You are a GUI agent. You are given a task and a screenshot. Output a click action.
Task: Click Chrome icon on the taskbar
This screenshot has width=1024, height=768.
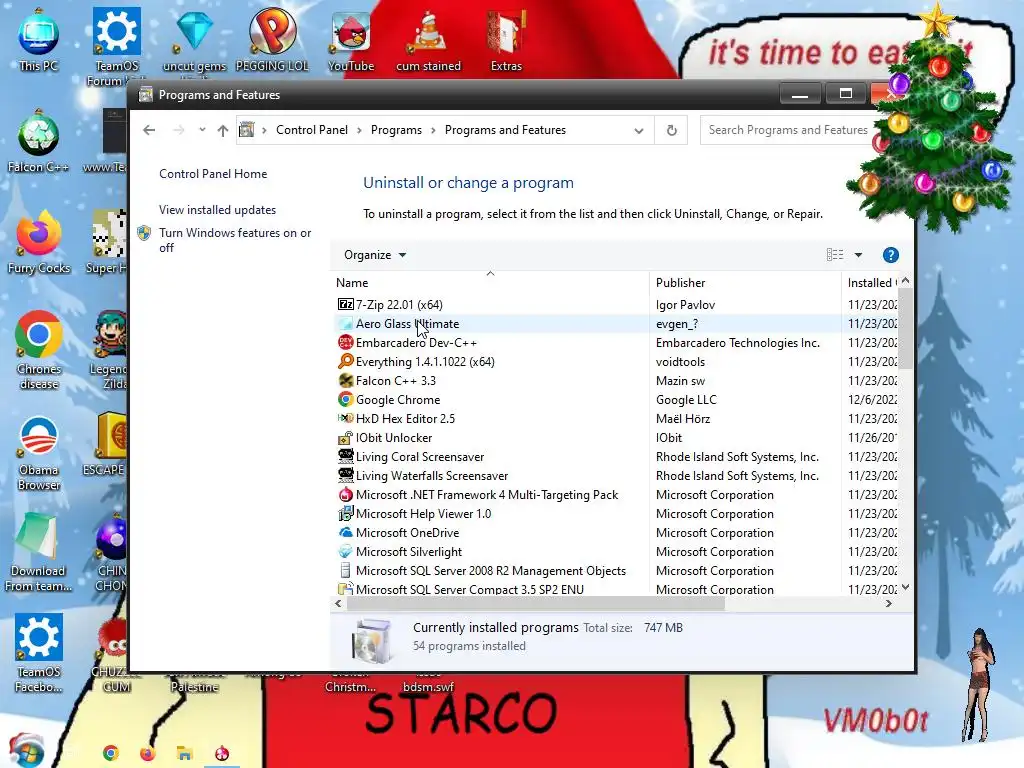(x=110, y=753)
